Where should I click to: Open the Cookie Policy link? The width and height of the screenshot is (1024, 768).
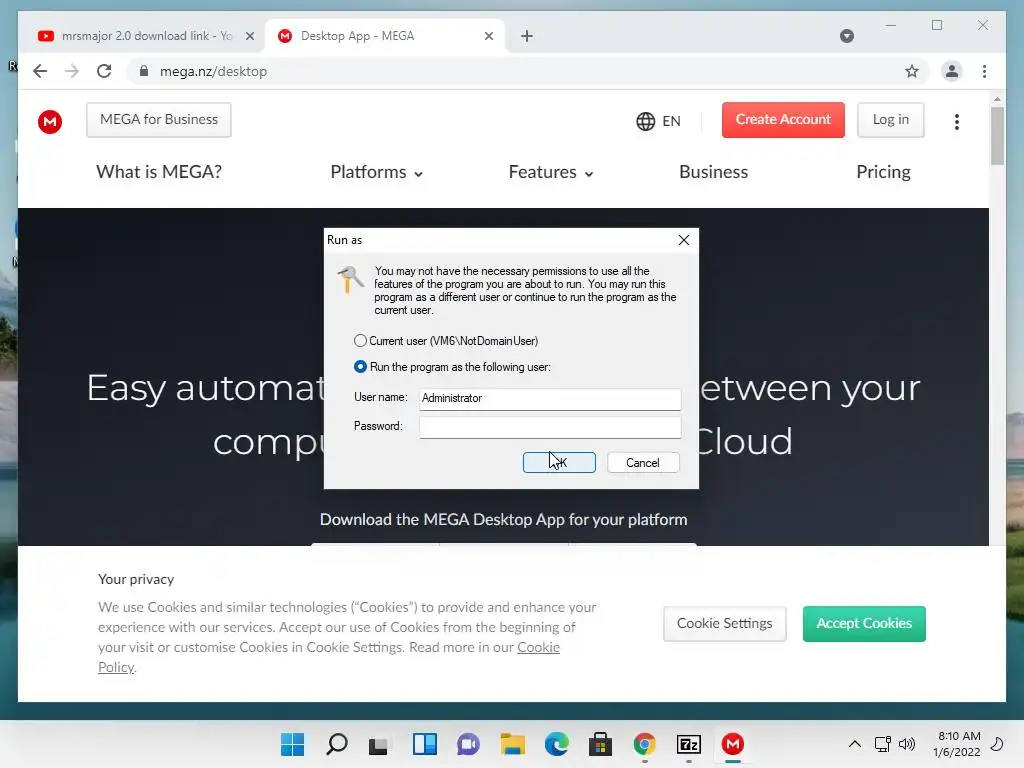point(539,647)
